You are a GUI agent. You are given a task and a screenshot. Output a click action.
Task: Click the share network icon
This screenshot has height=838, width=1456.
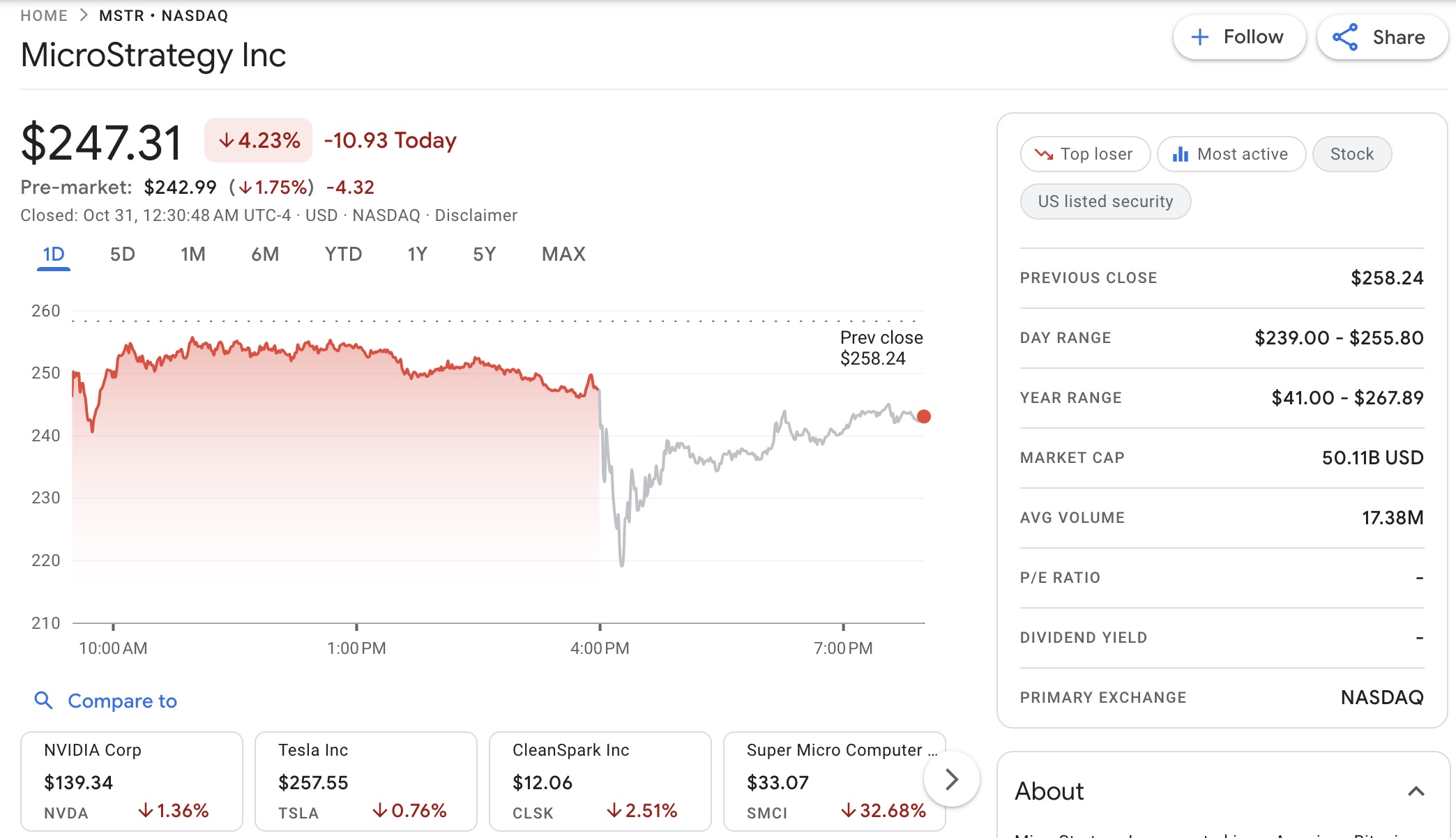coord(1345,37)
